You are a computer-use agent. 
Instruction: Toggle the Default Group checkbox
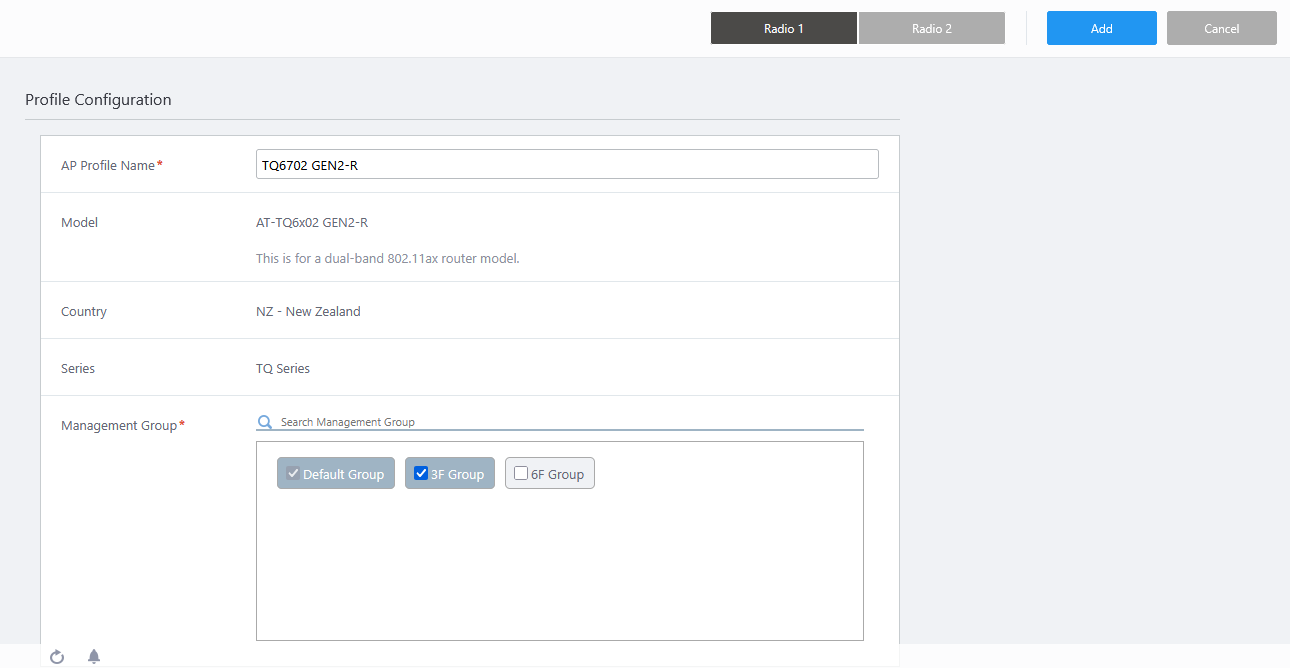coord(293,473)
